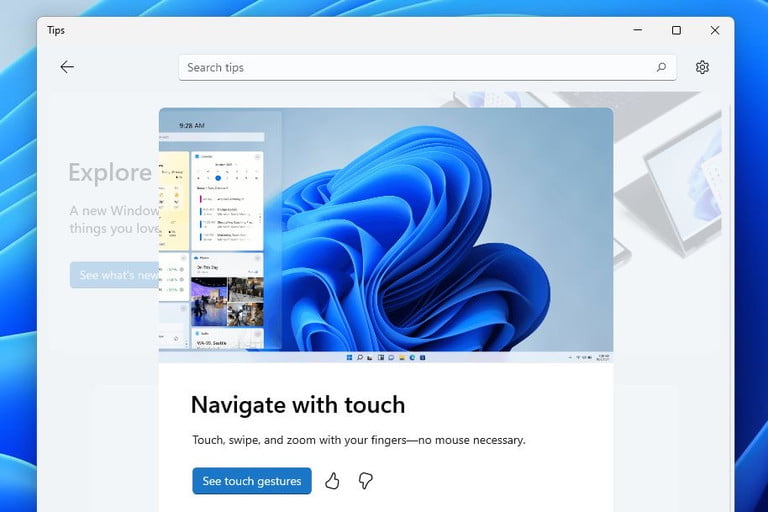Screen dimensions: 768x512
Task: Open the Navigate with touch preview image
Action: (x=386, y=235)
